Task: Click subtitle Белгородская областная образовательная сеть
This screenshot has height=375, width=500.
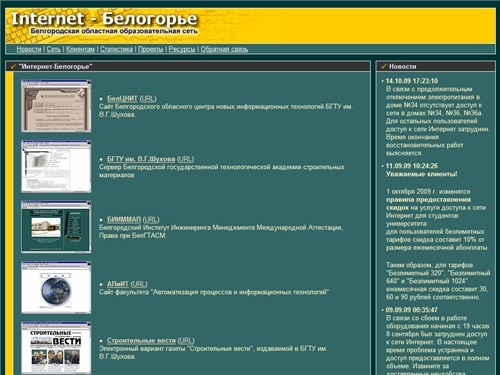Action: pyautogui.click(x=114, y=31)
